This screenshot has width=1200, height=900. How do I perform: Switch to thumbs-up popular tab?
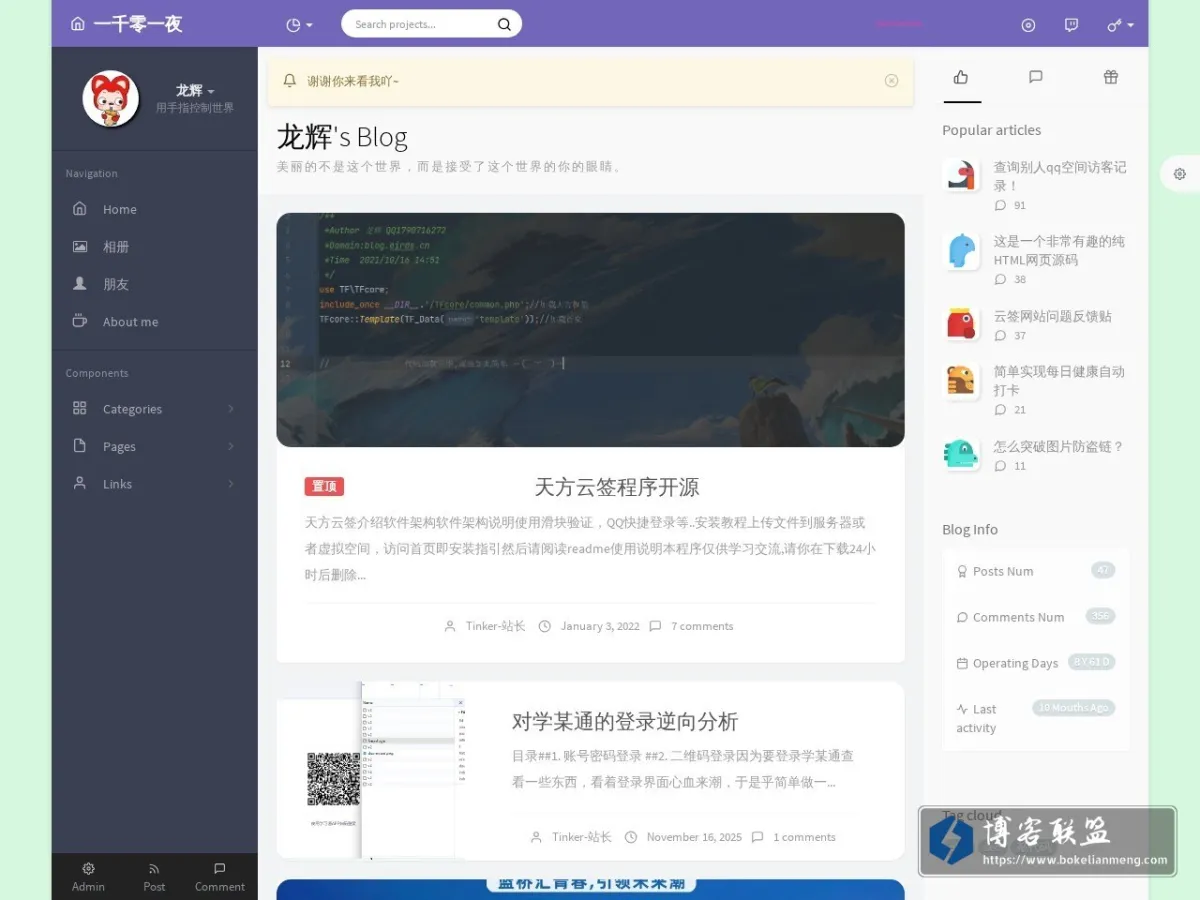pyautogui.click(x=961, y=77)
